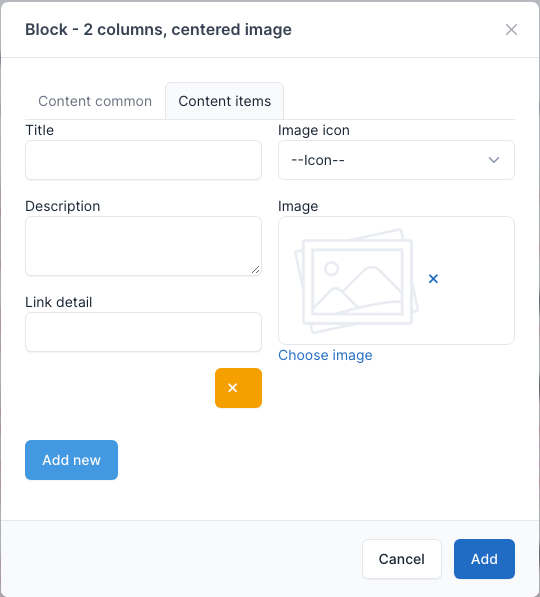Click the Link detail label
540x597 pixels.
point(59,302)
